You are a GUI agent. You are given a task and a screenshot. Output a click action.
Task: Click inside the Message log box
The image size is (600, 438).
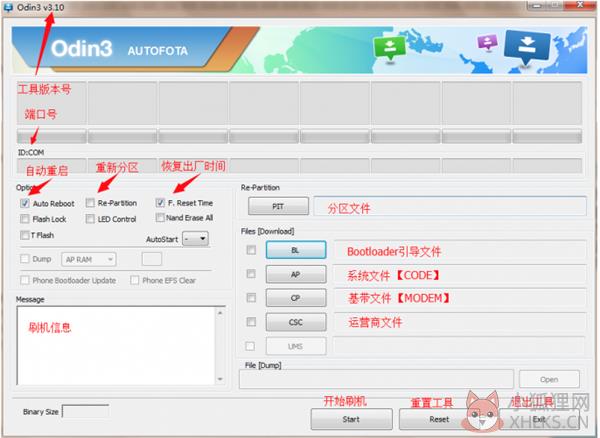pyautogui.click(x=116, y=346)
